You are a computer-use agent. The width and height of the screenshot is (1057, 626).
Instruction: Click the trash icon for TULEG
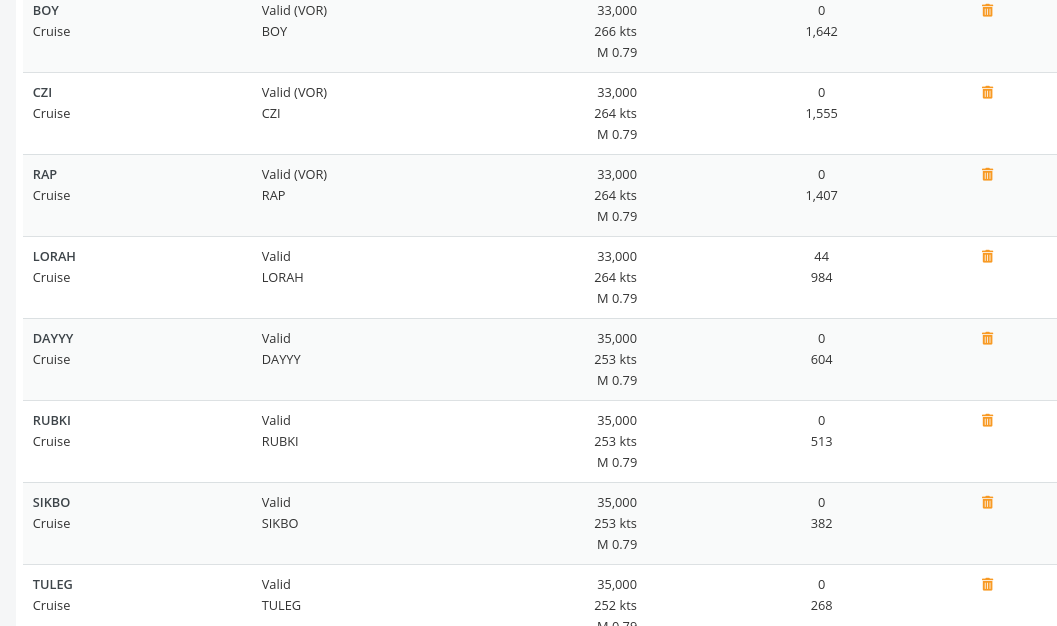tap(987, 584)
